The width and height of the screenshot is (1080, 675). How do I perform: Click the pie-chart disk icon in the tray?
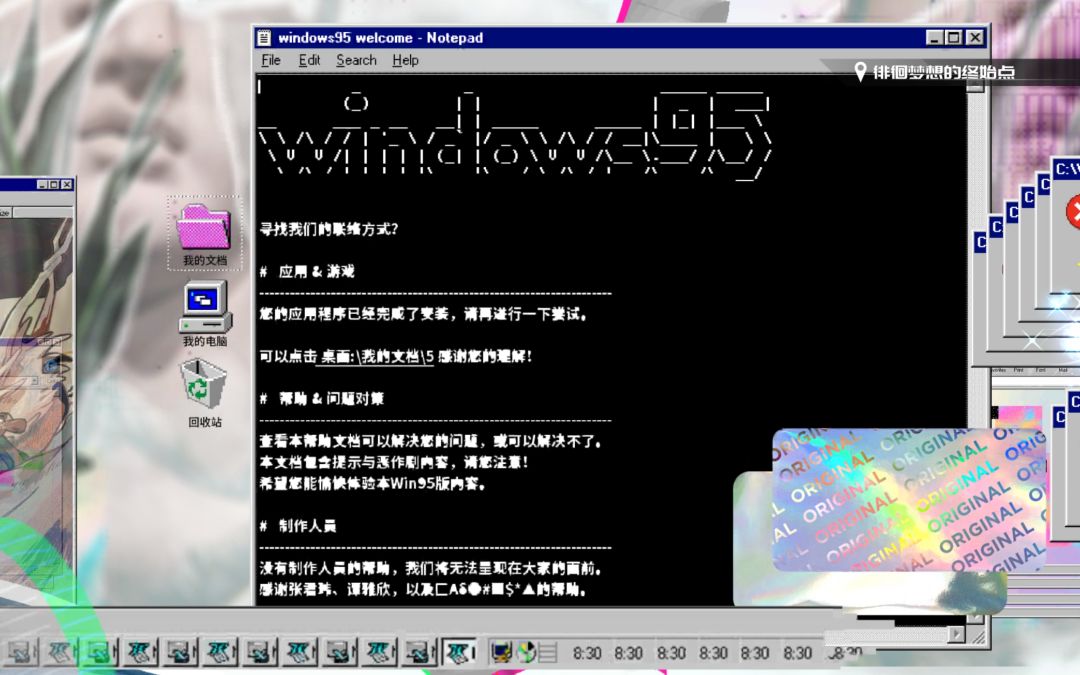click(x=526, y=652)
